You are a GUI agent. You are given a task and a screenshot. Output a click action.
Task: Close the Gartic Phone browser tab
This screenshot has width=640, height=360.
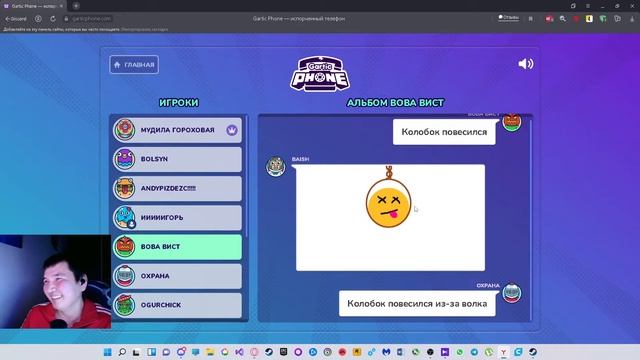[61, 6]
